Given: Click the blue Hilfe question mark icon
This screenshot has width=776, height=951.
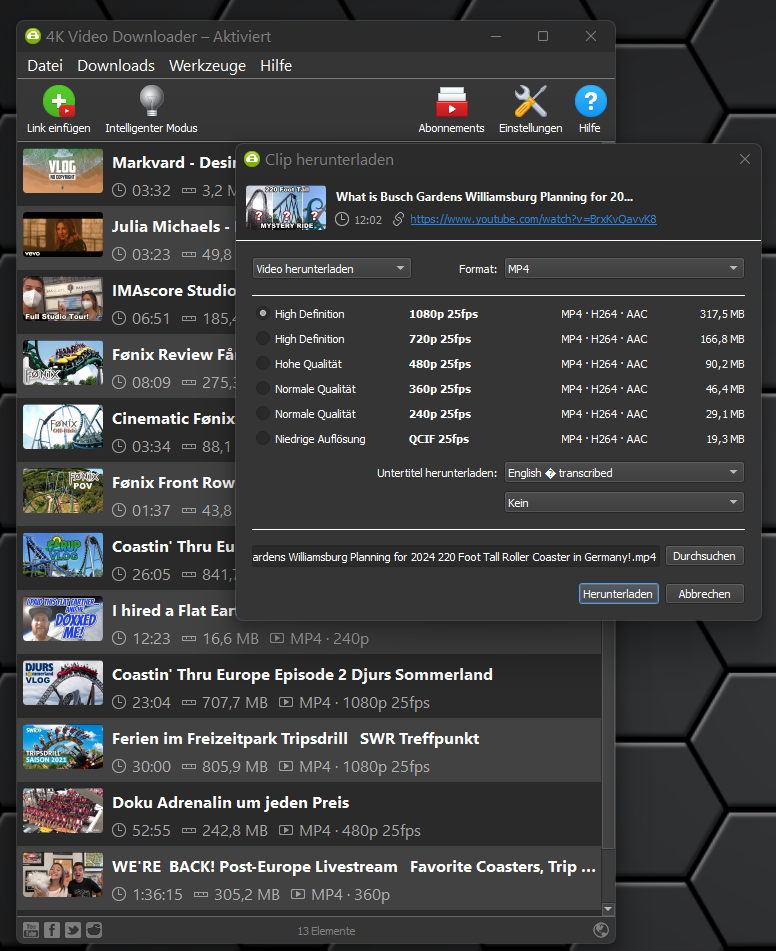Looking at the screenshot, I should [x=590, y=101].
